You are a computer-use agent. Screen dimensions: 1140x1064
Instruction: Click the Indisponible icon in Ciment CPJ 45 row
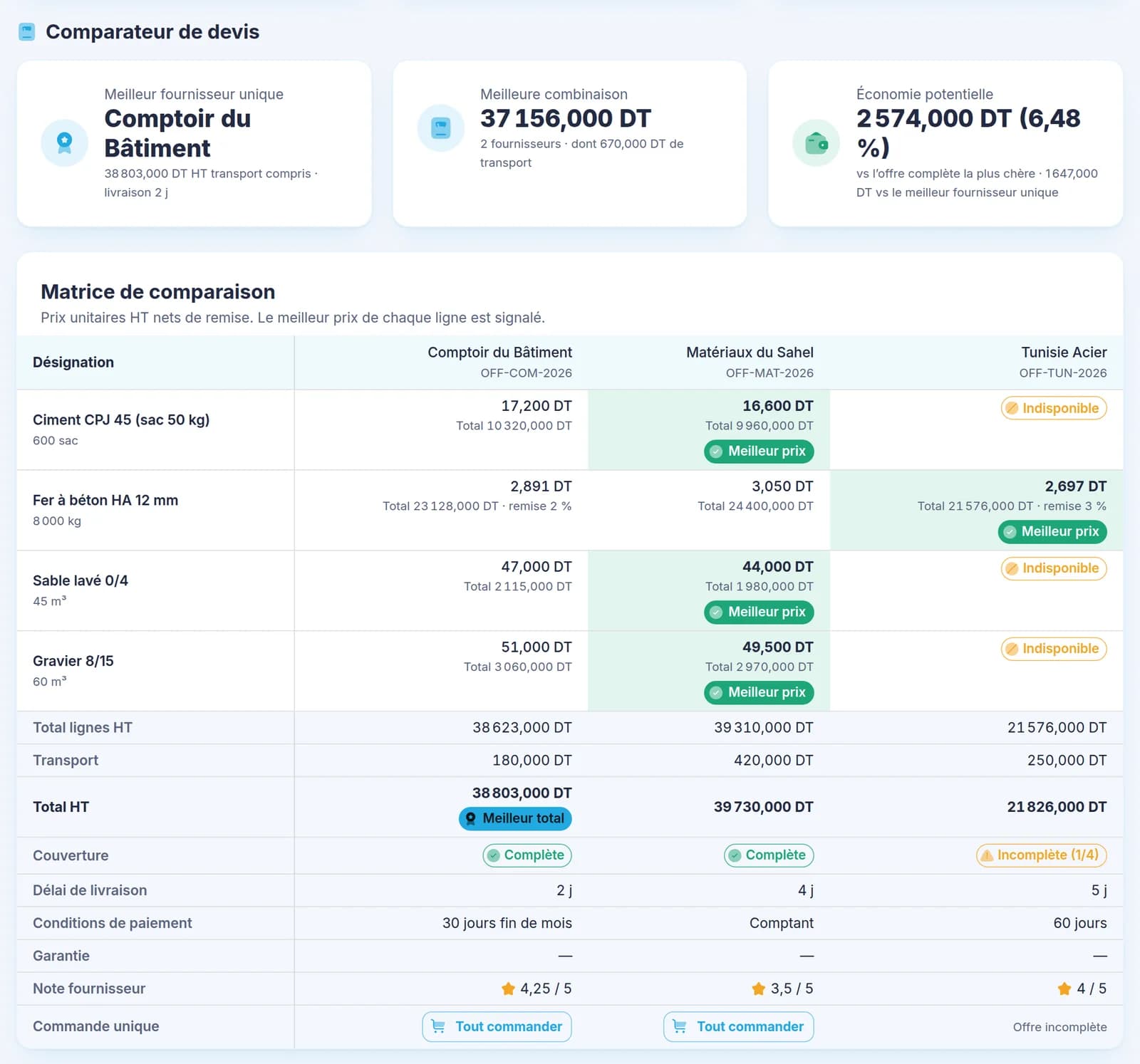pos(1011,408)
